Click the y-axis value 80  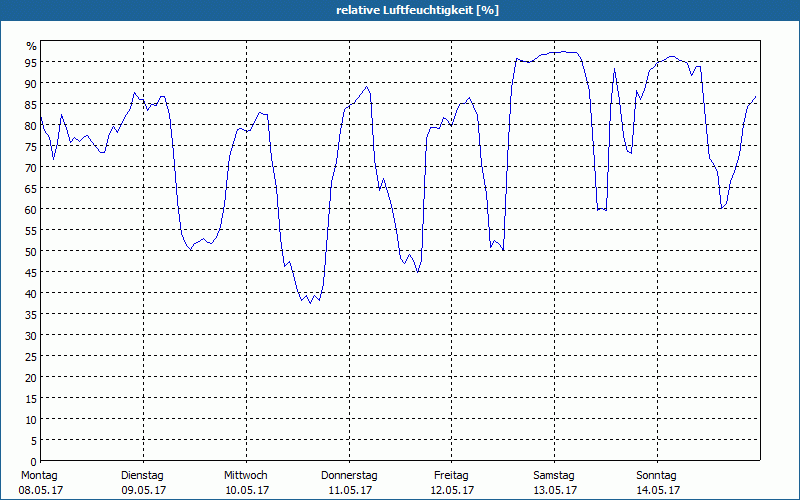coord(31,126)
